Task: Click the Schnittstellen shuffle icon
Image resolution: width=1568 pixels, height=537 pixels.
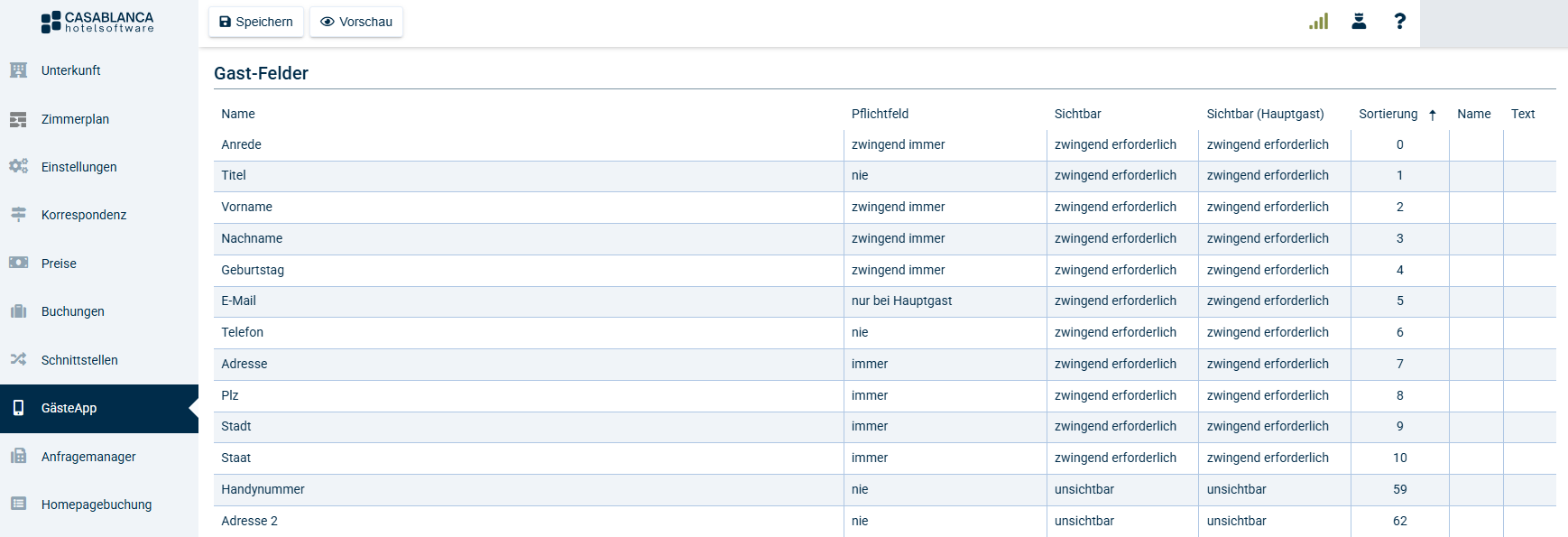Action: click(18, 359)
